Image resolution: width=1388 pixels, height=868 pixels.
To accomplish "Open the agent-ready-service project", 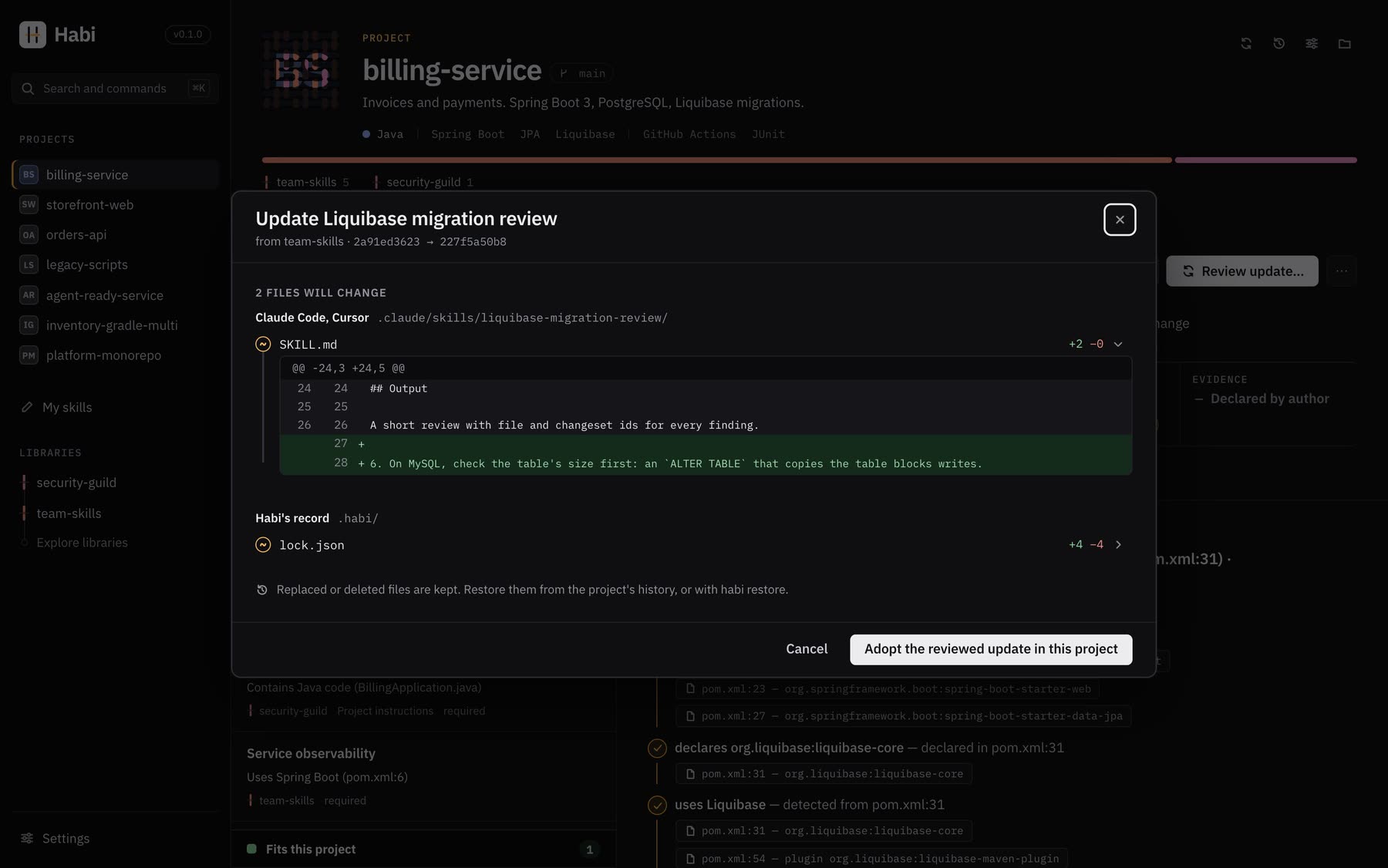I will point(116,295).
